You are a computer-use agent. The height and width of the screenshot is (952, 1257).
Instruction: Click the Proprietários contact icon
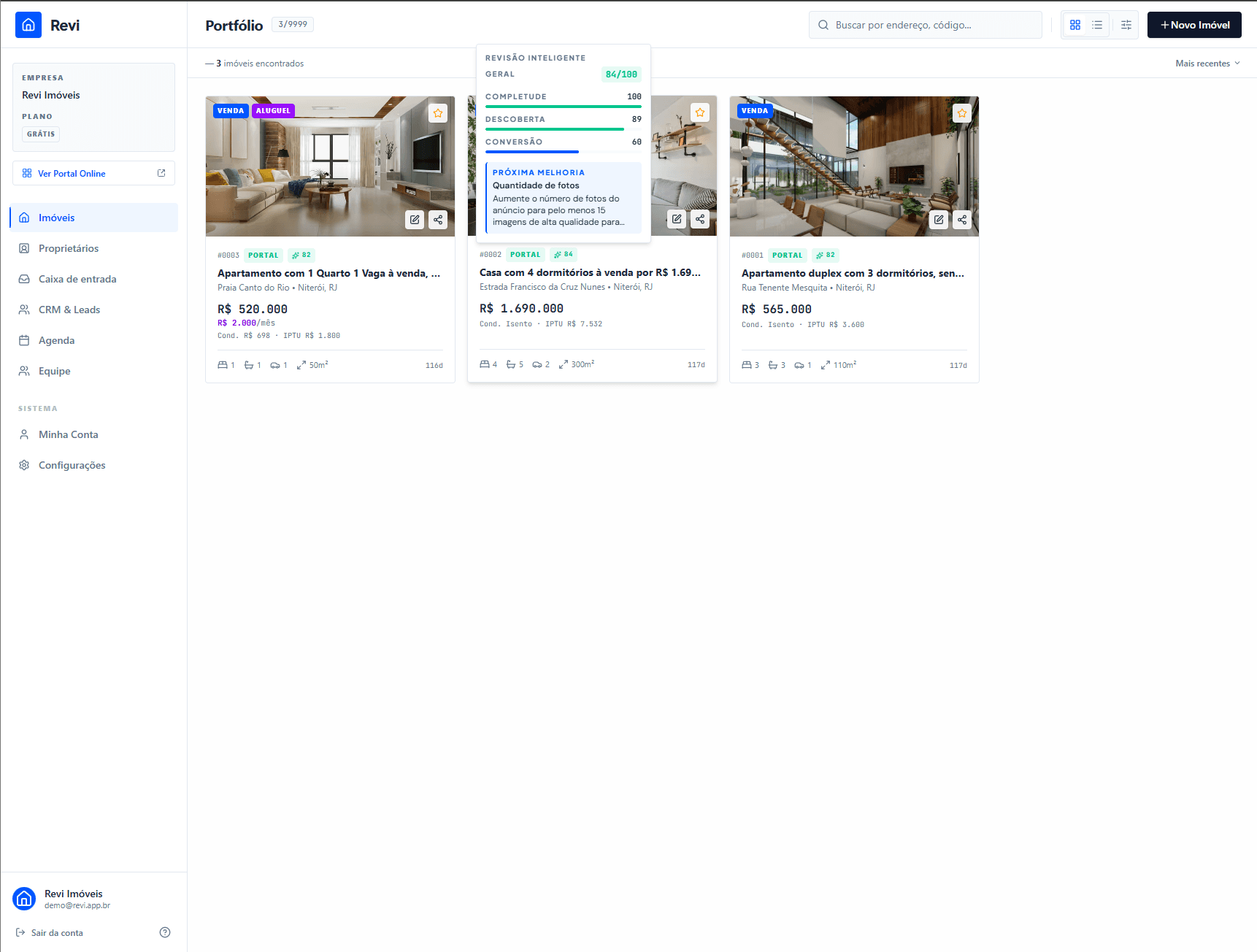pyautogui.click(x=24, y=248)
